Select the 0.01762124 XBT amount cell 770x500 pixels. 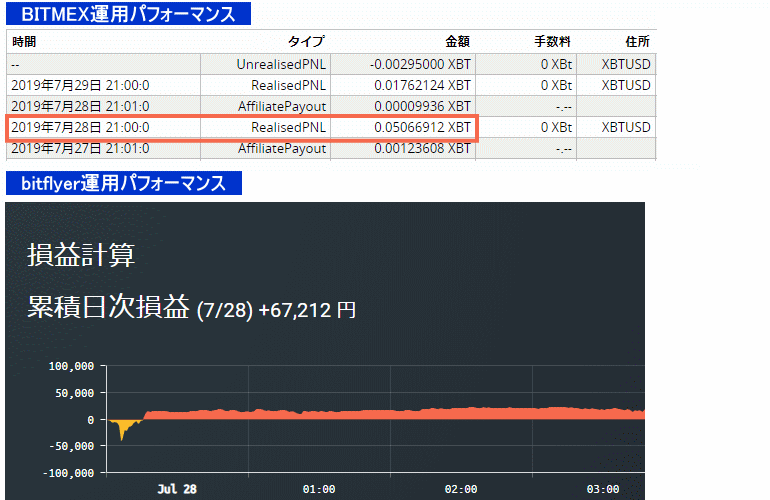[422, 85]
